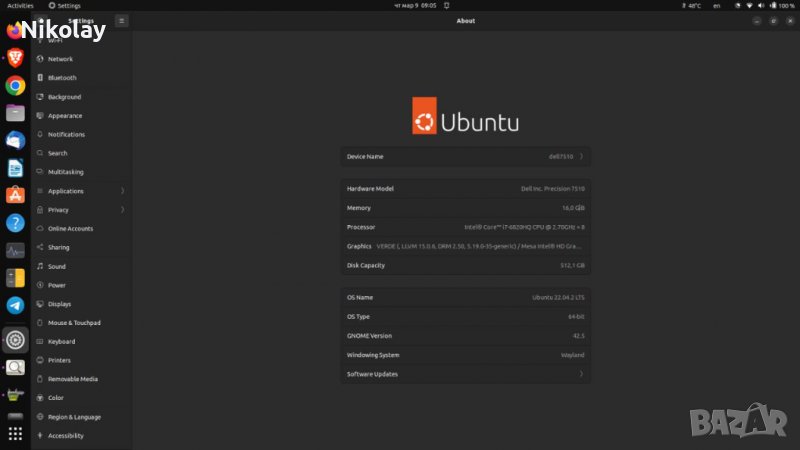The width and height of the screenshot is (800, 450).
Task: Open System Monitor from the dock
Action: 15,250
